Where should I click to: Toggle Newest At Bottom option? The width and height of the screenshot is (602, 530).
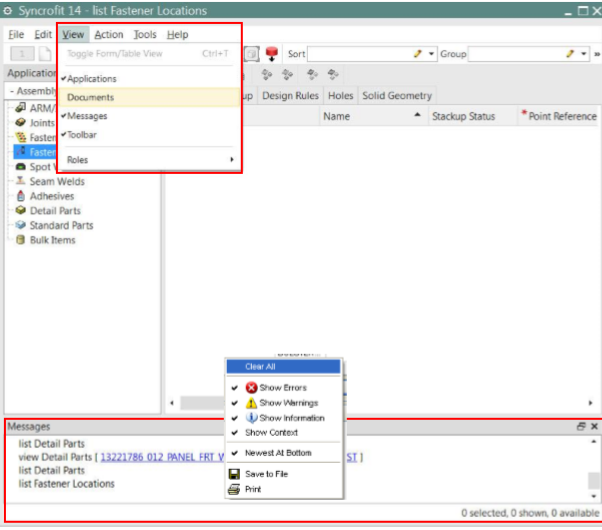click(x=283, y=453)
